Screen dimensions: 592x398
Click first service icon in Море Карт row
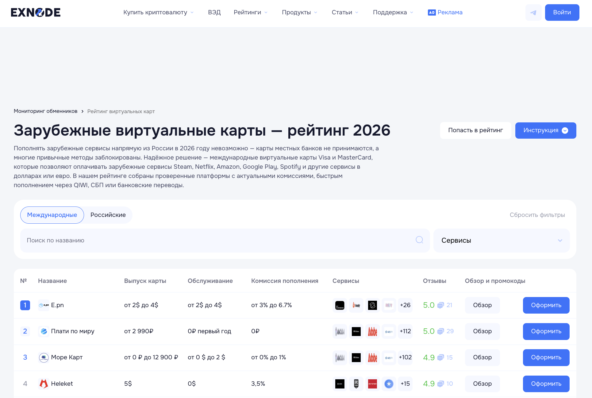(340, 358)
